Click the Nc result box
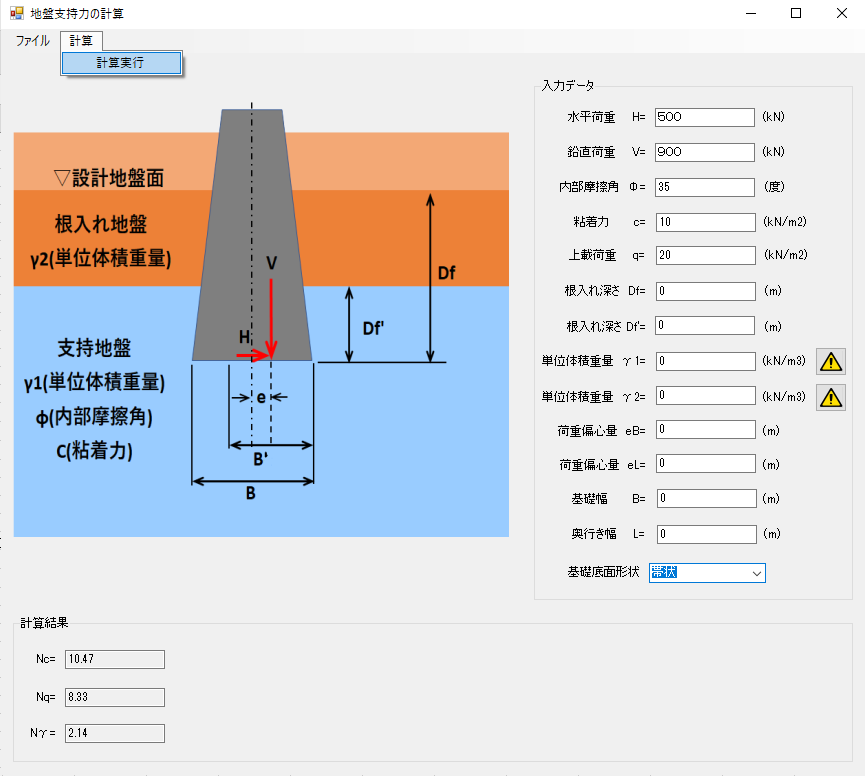Screen dimensions: 865x776 pyautogui.click(x=114, y=659)
